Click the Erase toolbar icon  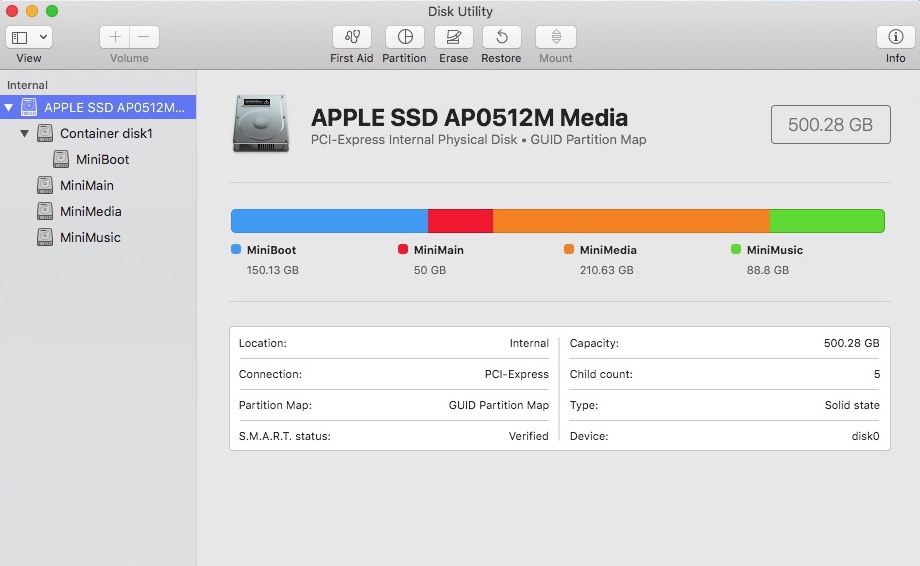coord(454,38)
